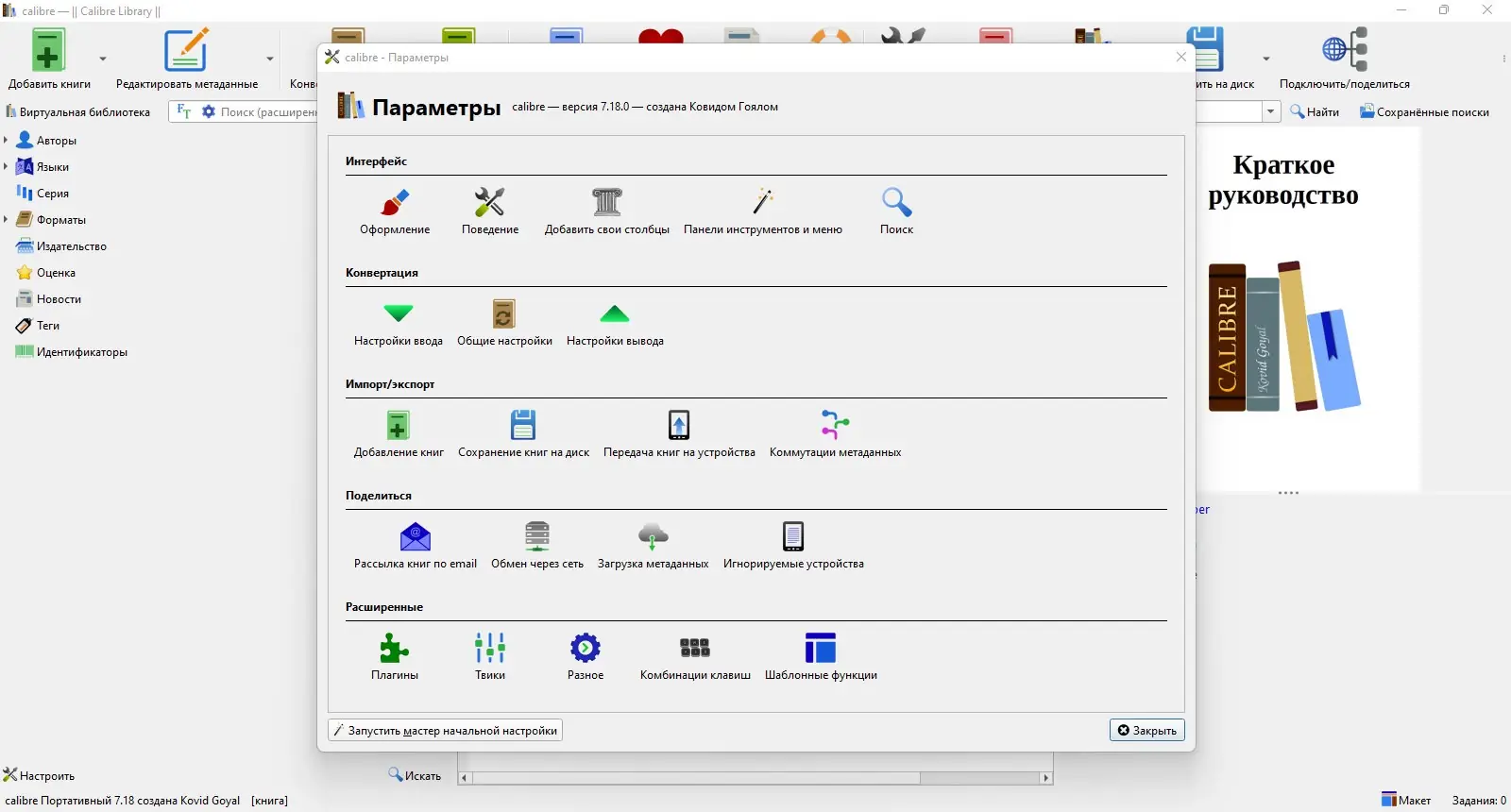Click Запустить мастер начальной настройки button
The width and height of the screenshot is (1511, 812).
445,730
